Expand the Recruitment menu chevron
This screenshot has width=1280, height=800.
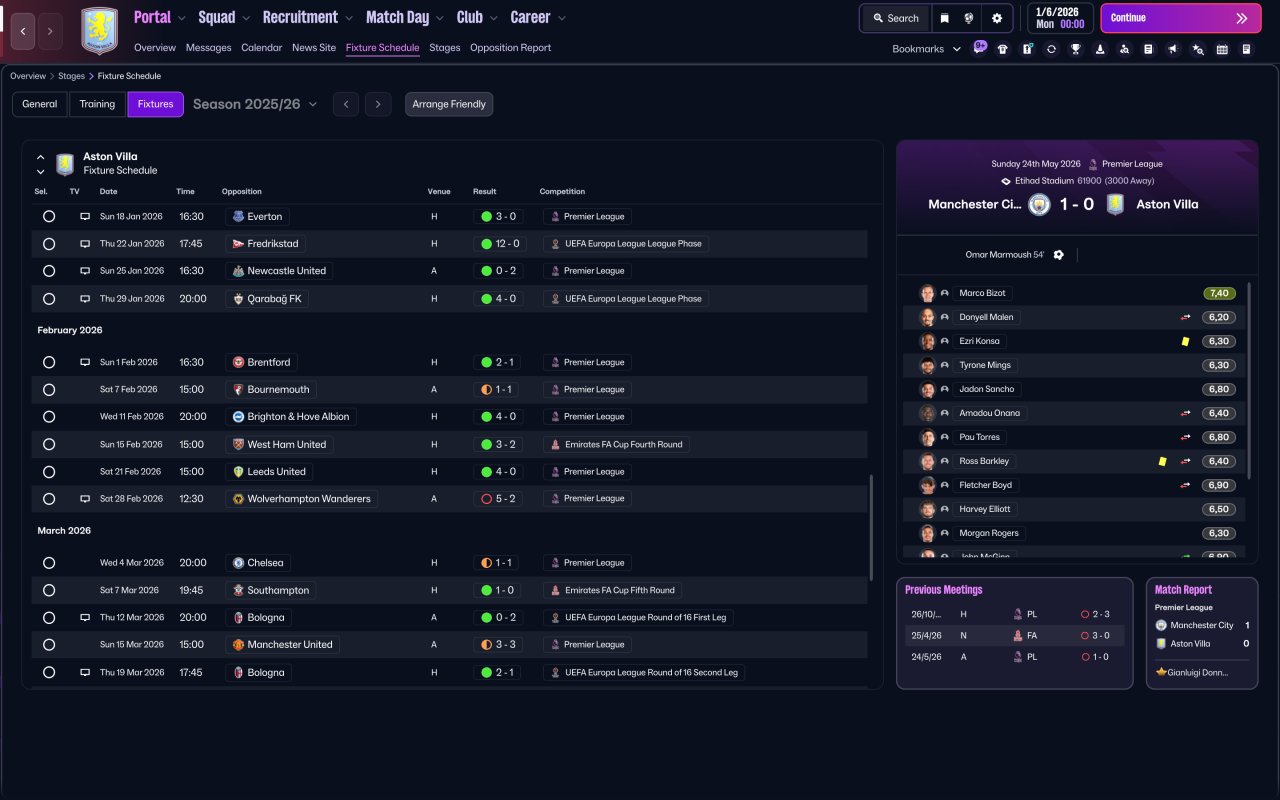(x=348, y=18)
